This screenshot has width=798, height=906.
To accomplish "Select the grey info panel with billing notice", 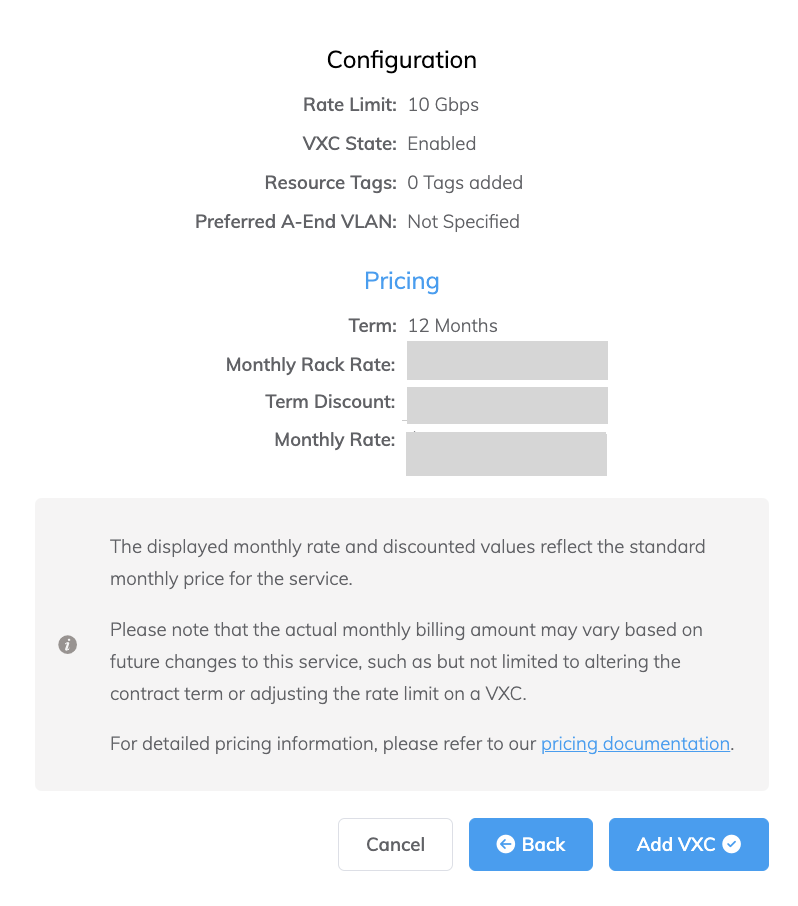I will [x=401, y=645].
